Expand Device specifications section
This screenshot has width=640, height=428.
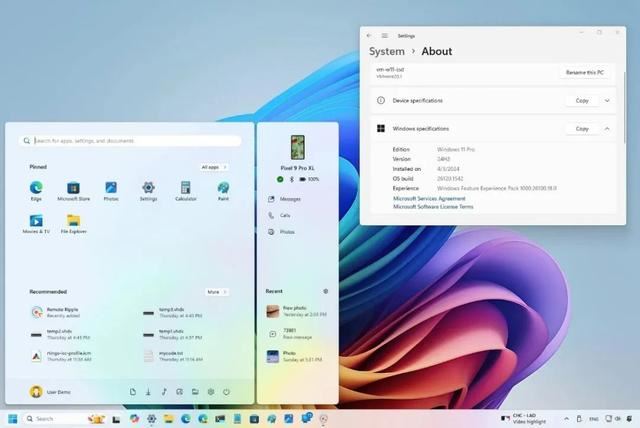pos(607,100)
